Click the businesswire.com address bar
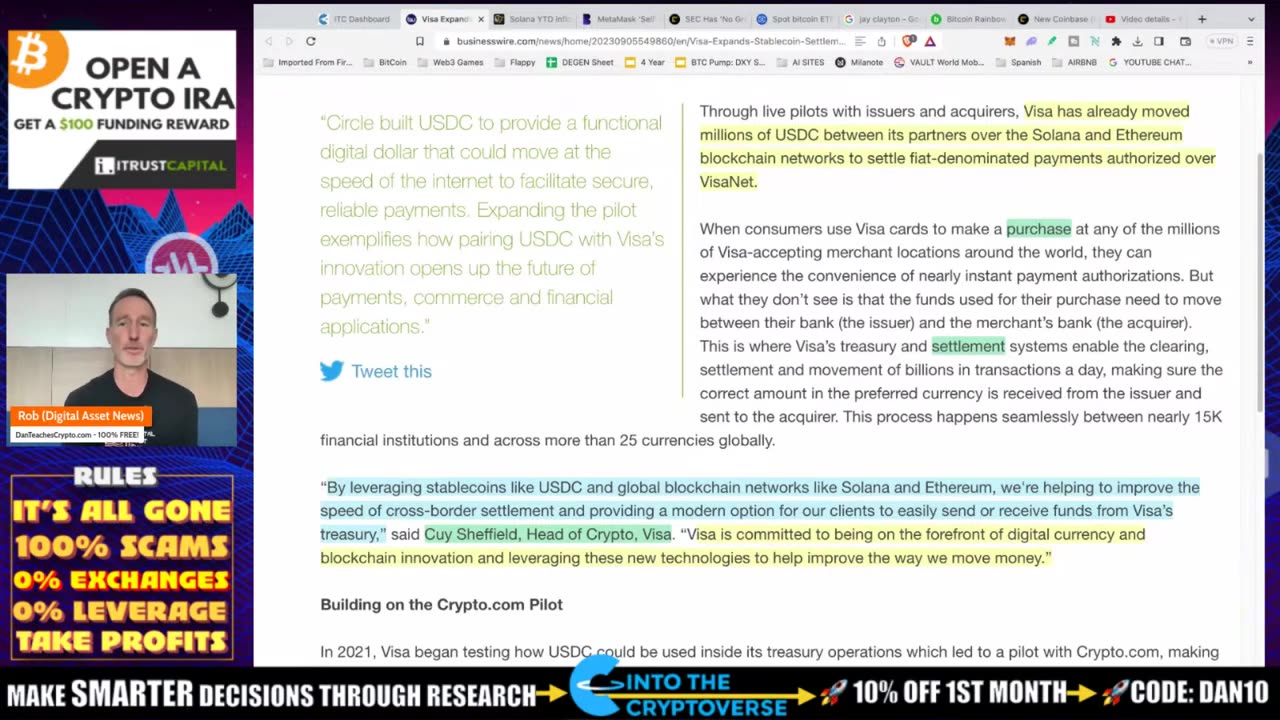Image resolution: width=1280 pixels, height=720 pixels. coord(650,41)
